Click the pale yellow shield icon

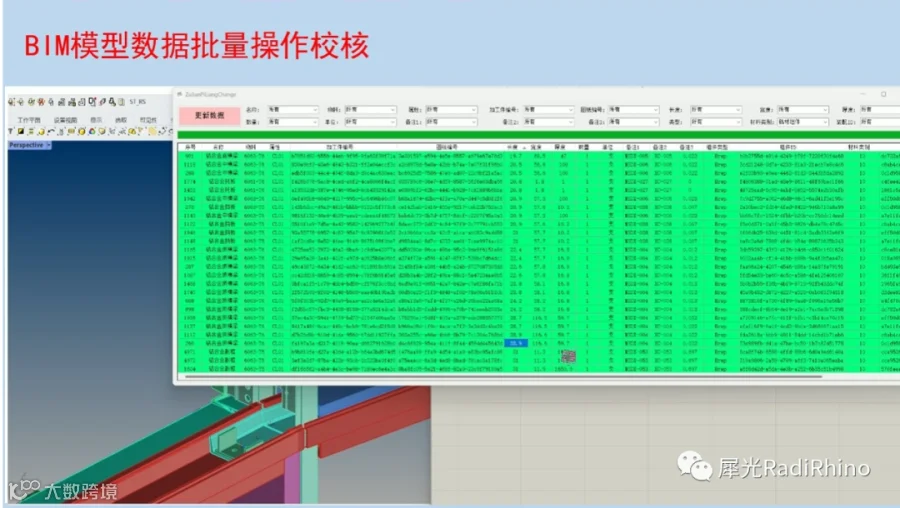[102, 131]
